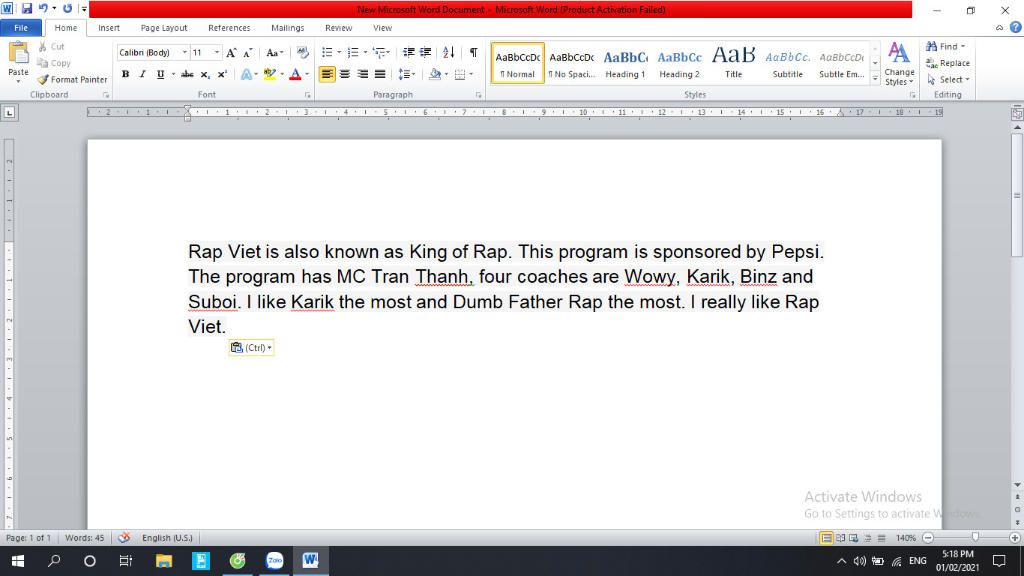Click the Cut scissors command

coord(52,46)
